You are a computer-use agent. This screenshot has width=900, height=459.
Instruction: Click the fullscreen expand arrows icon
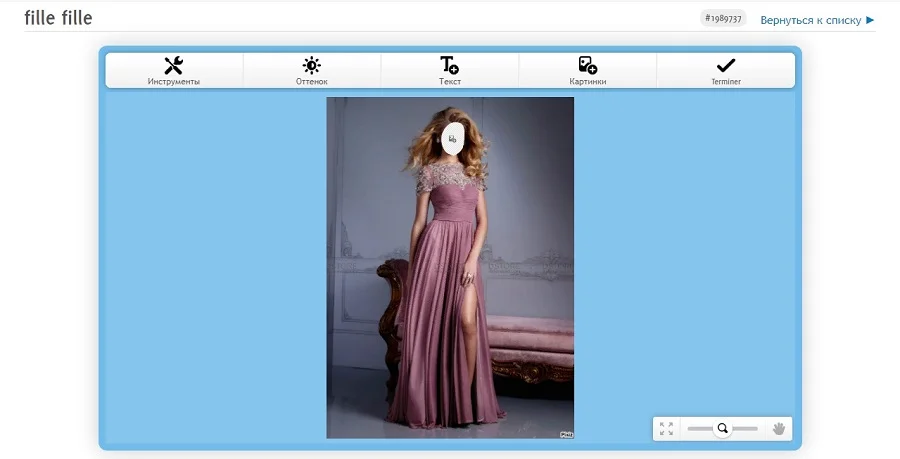[x=666, y=429]
